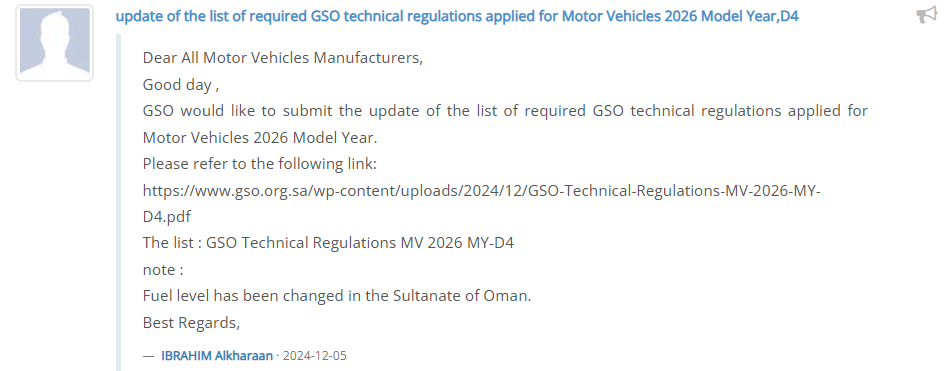This screenshot has width=948, height=371.
Task: Click the Fuel level changed in Oman sentence
Action: 337,296
